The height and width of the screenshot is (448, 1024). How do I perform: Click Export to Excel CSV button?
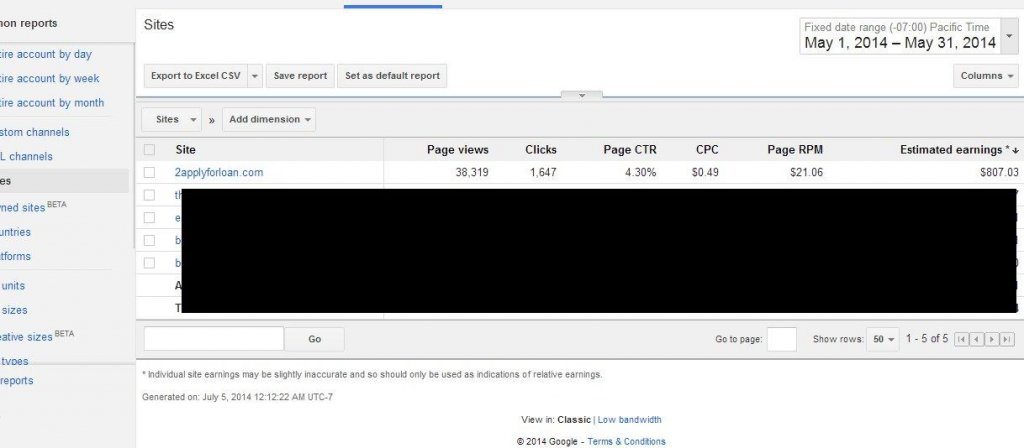coord(195,76)
